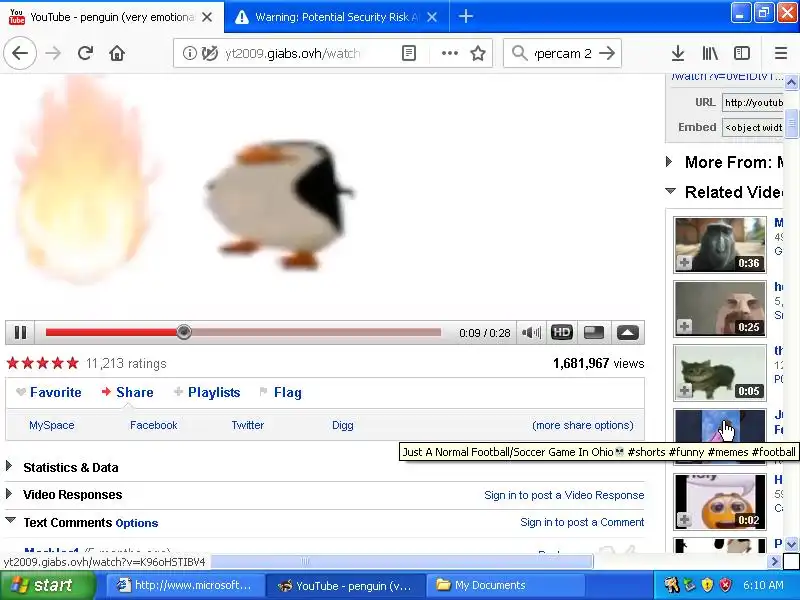Screen dimensions: 800x600
Task: Open the 0:05 cat video thumbnail
Action: pyautogui.click(x=720, y=372)
